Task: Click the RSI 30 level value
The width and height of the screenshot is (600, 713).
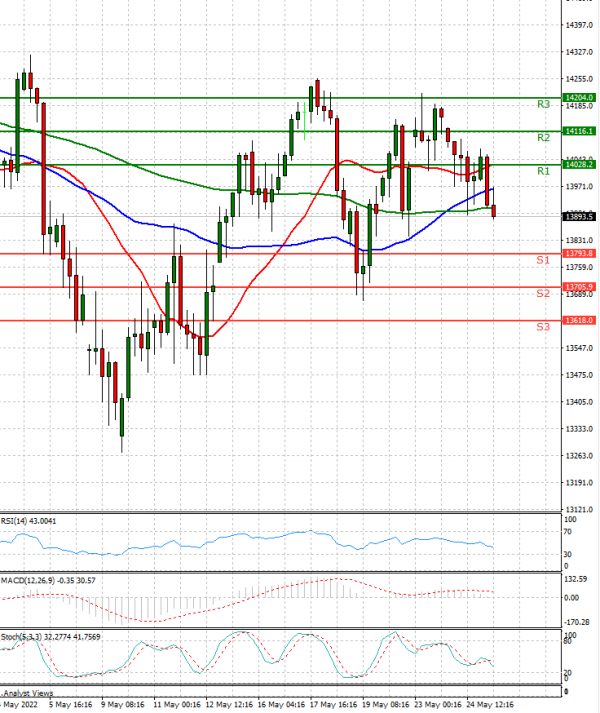Action: tap(568, 555)
